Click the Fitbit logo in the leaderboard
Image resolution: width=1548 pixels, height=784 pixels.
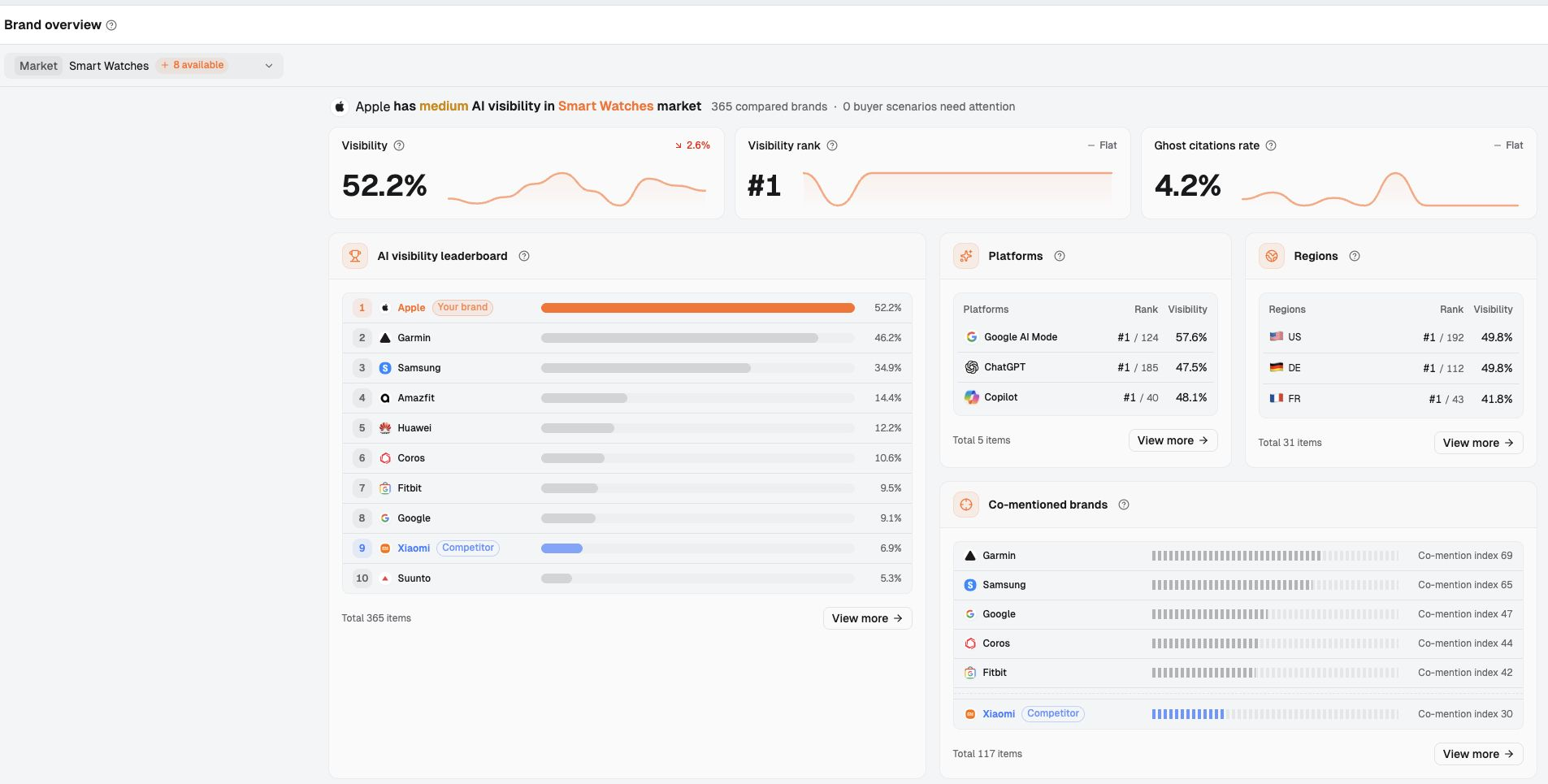click(385, 488)
